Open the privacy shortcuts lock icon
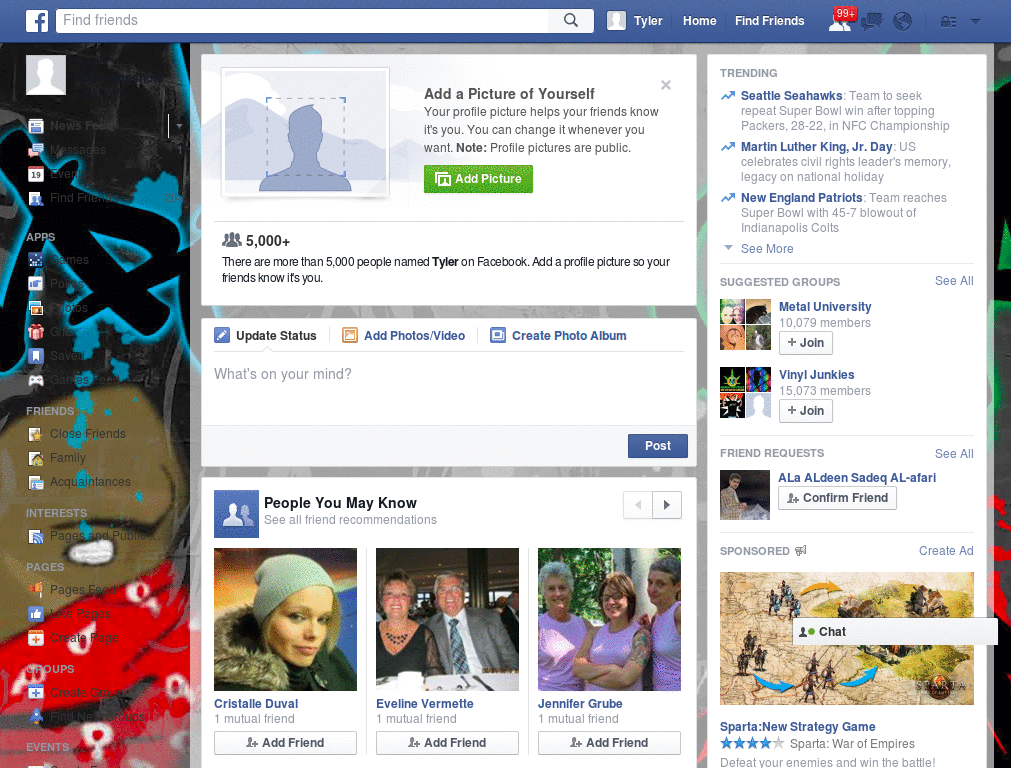 (948, 22)
